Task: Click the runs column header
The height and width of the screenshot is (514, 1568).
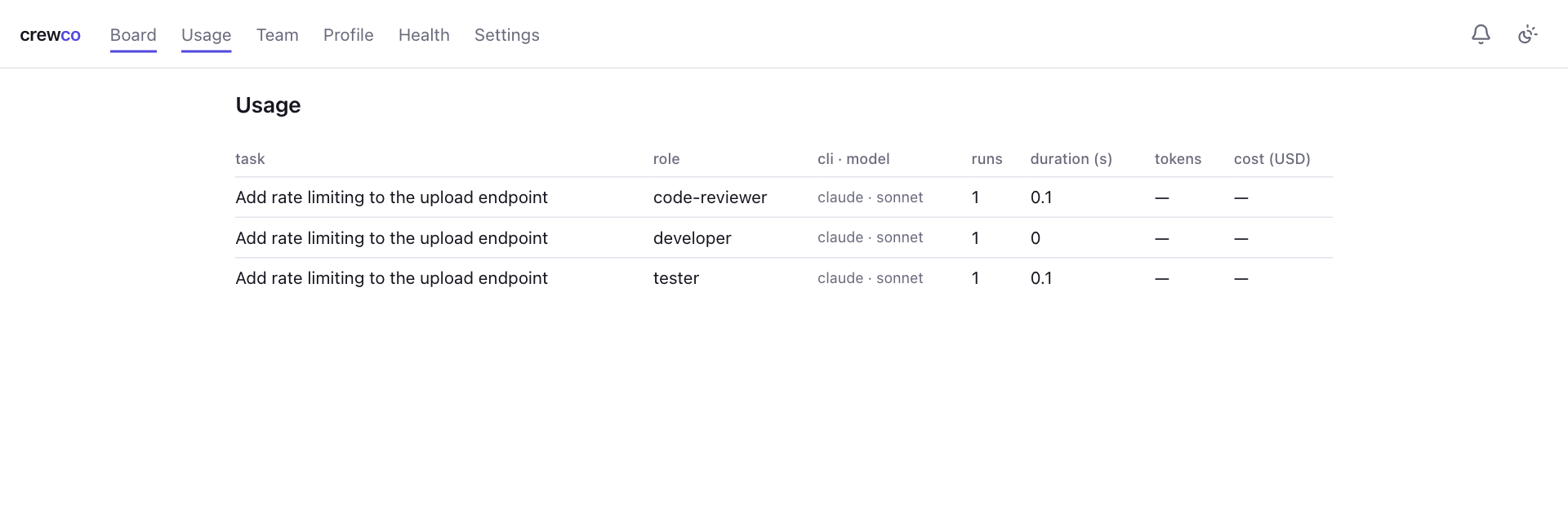Action: pos(987,159)
